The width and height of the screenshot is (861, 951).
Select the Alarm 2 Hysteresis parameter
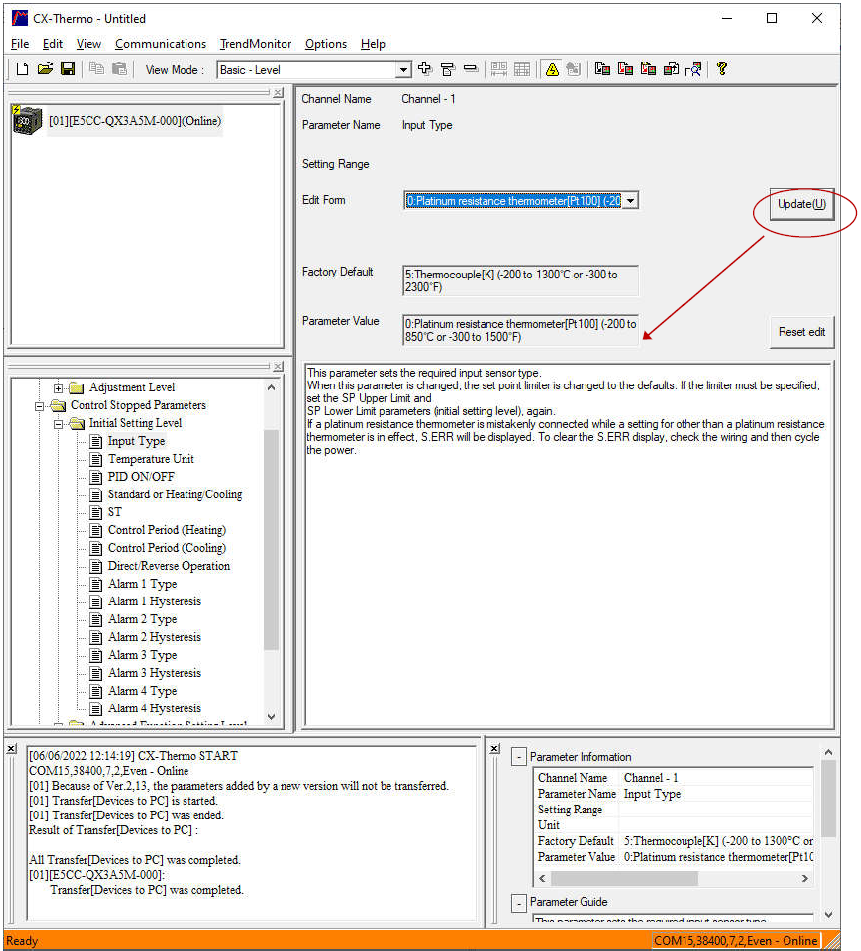point(154,637)
